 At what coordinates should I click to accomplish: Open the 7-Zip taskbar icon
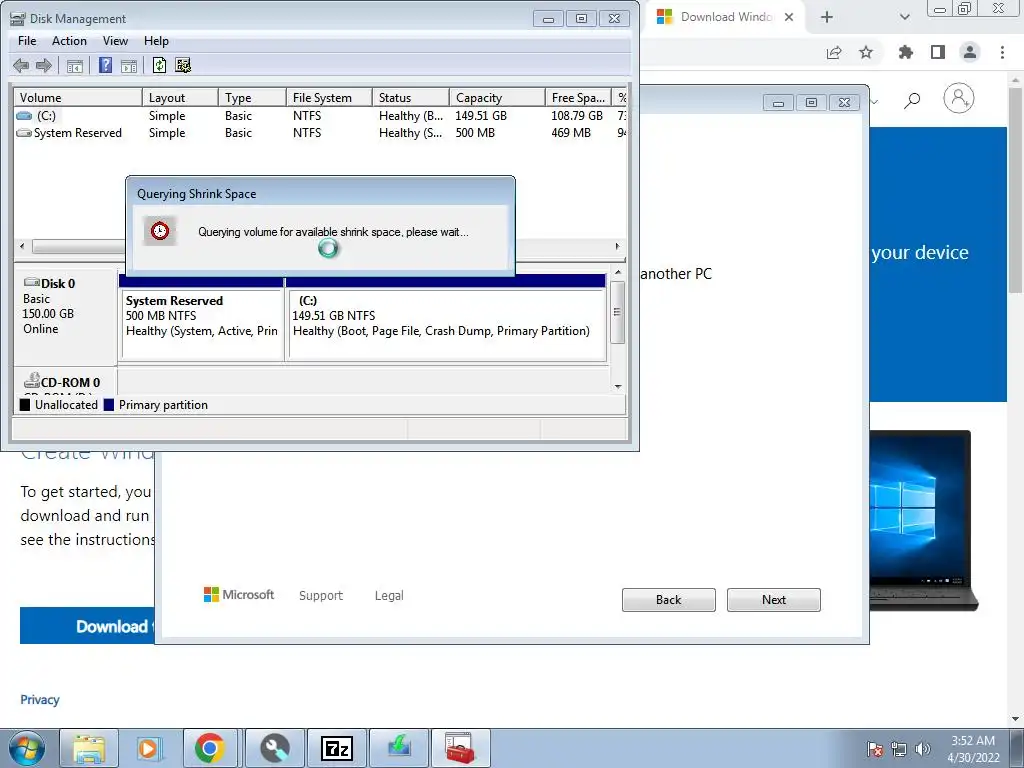(x=337, y=748)
